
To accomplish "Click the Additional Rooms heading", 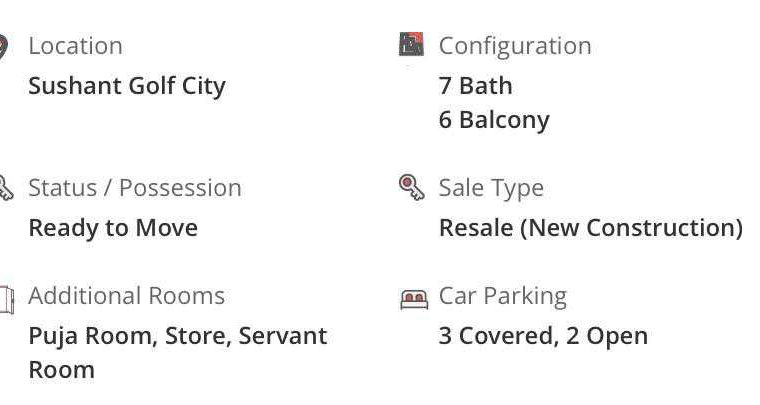I will pyautogui.click(x=126, y=296).
